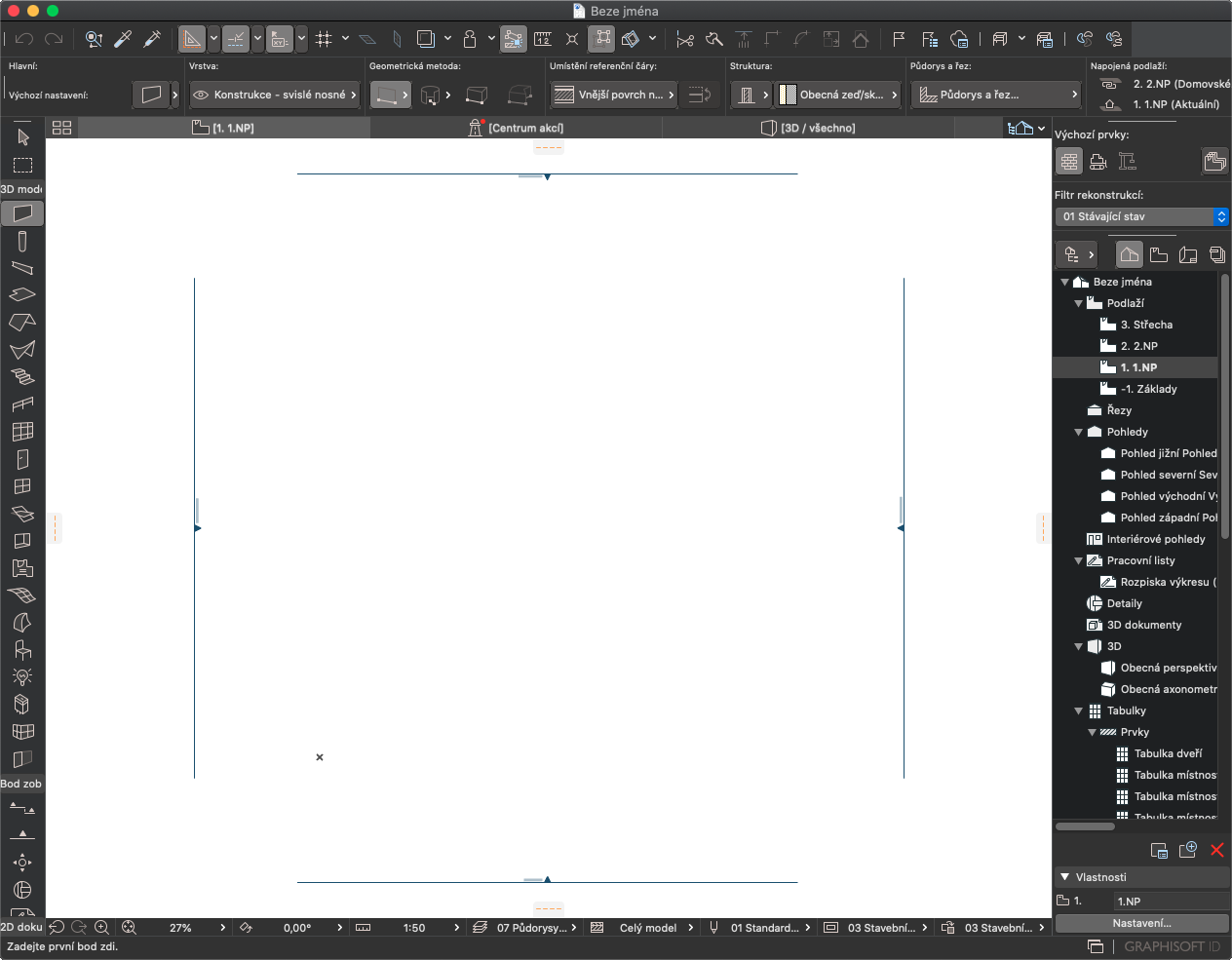Click the Nastavení... button
The width and height of the screenshot is (1232, 960).
pyautogui.click(x=1141, y=923)
